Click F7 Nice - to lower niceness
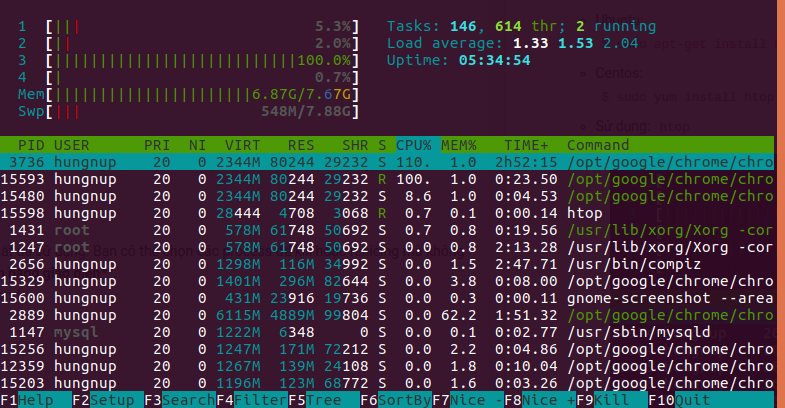This screenshot has height=408, width=785. [x=468, y=400]
